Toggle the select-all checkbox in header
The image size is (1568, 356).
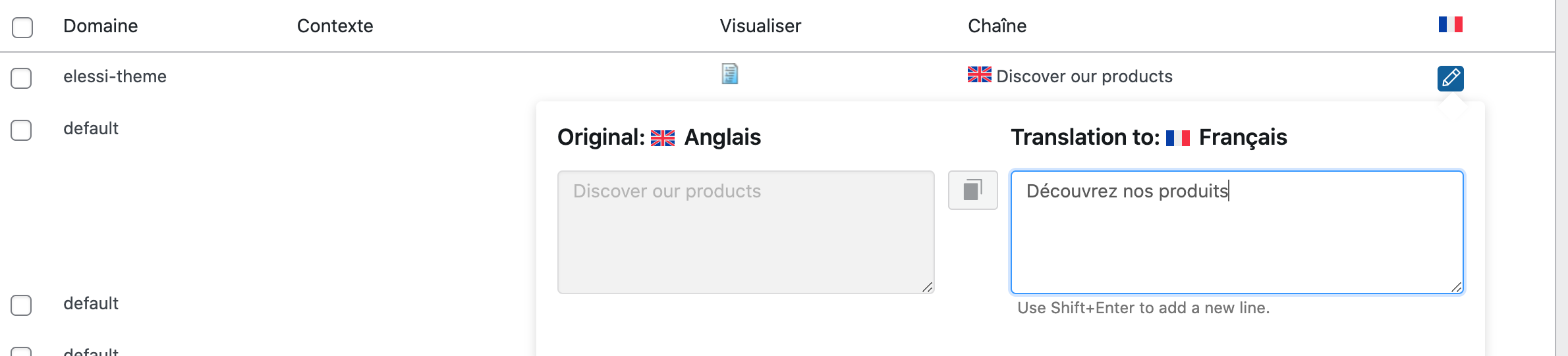pyautogui.click(x=22, y=27)
